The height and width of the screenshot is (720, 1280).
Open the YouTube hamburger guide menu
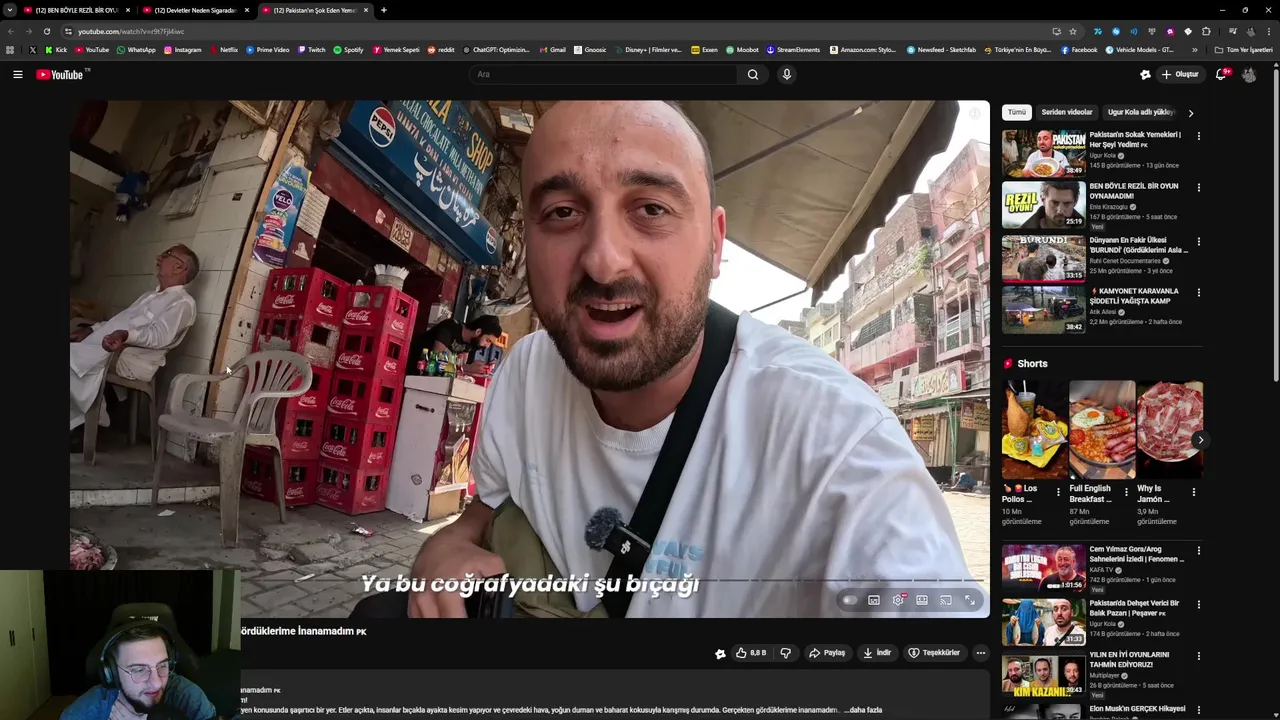coord(18,74)
